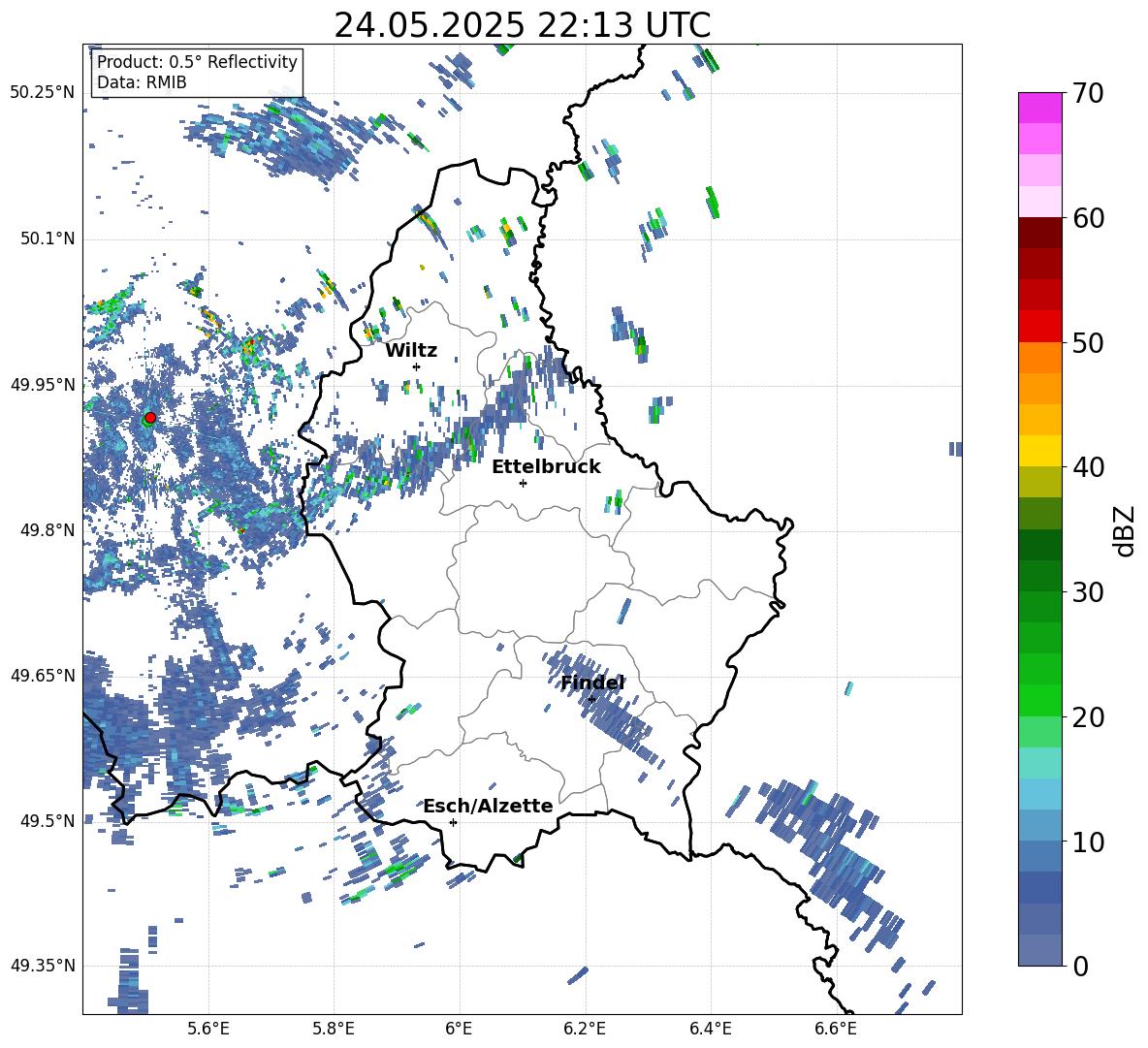This screenshot has height=1048, width=1148.
Task: Click the cross marker below Wiltz
Action: tap(417, 366)
